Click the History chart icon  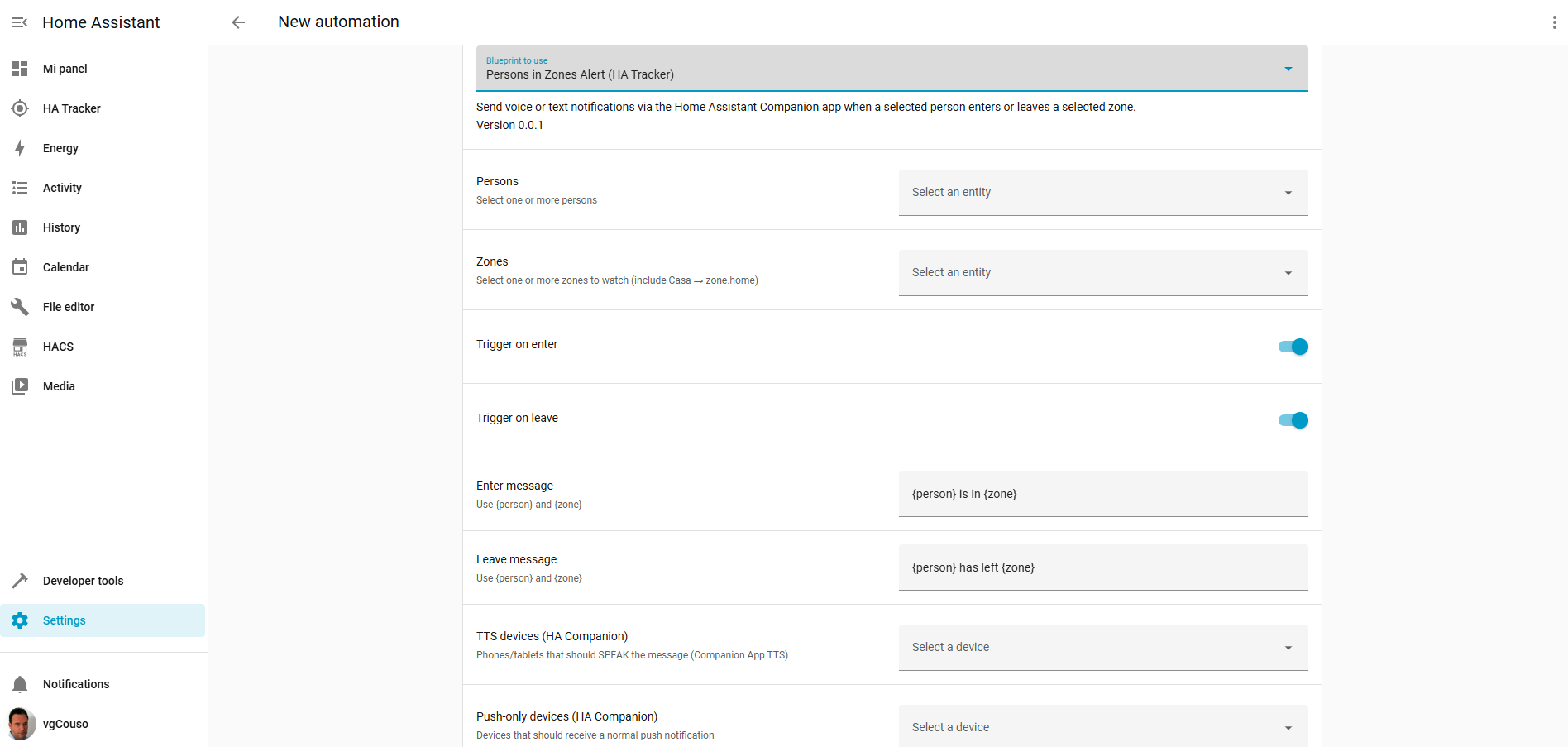click(x=20, y=227)
